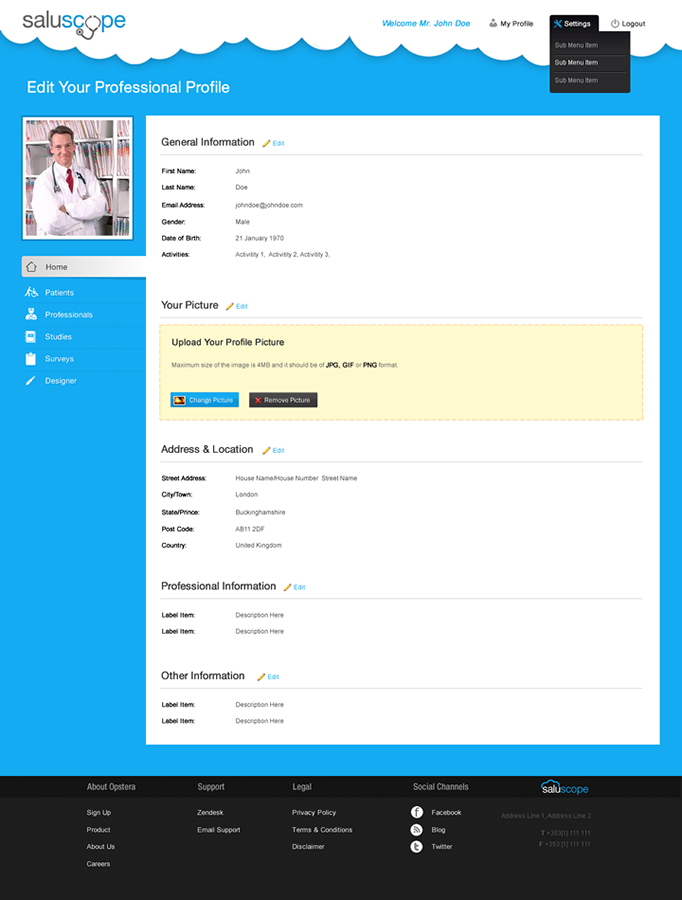Click the Saluscope logo in header
Screen dimensions: 682x900
click(74, 24)
